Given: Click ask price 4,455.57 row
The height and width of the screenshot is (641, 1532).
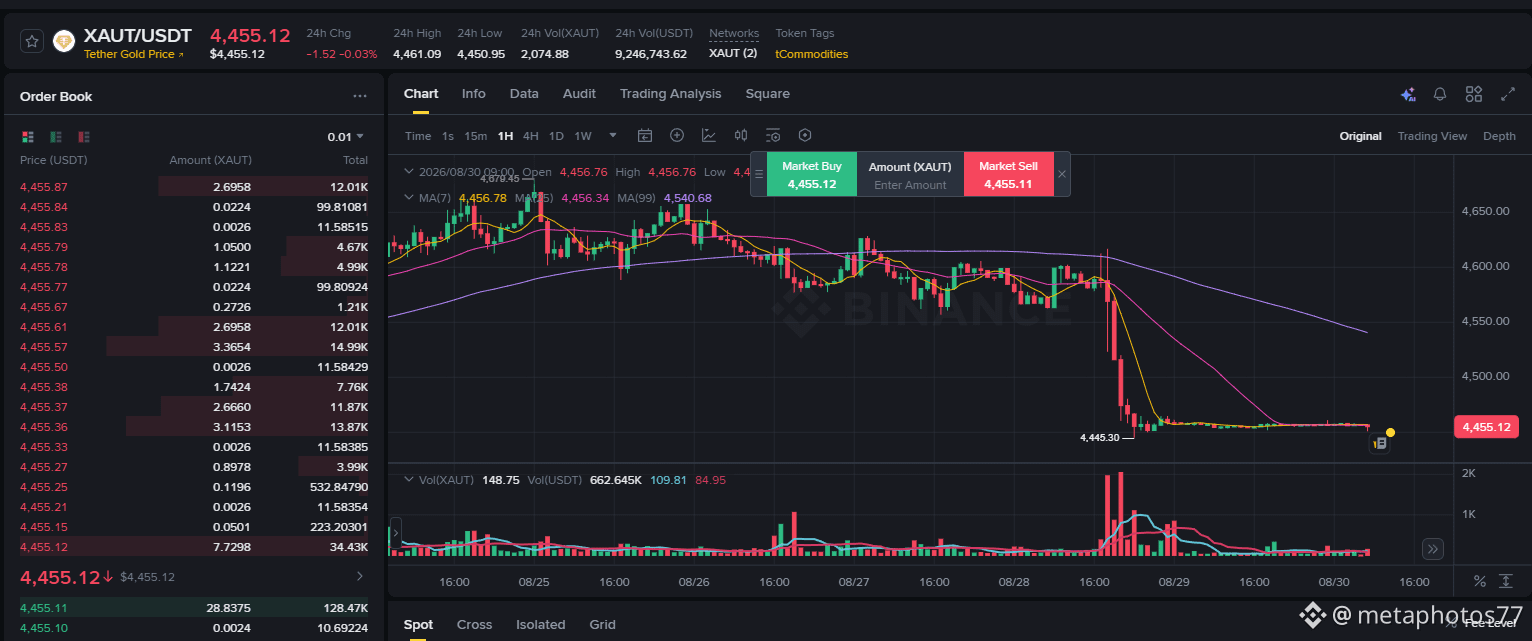Looking at the screenshot, I should click(x=194, y=347).
